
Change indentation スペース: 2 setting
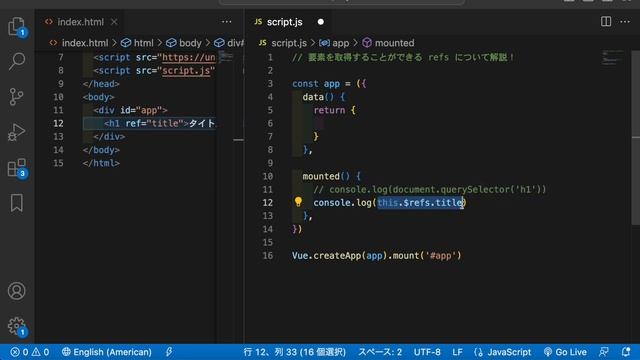380,352
